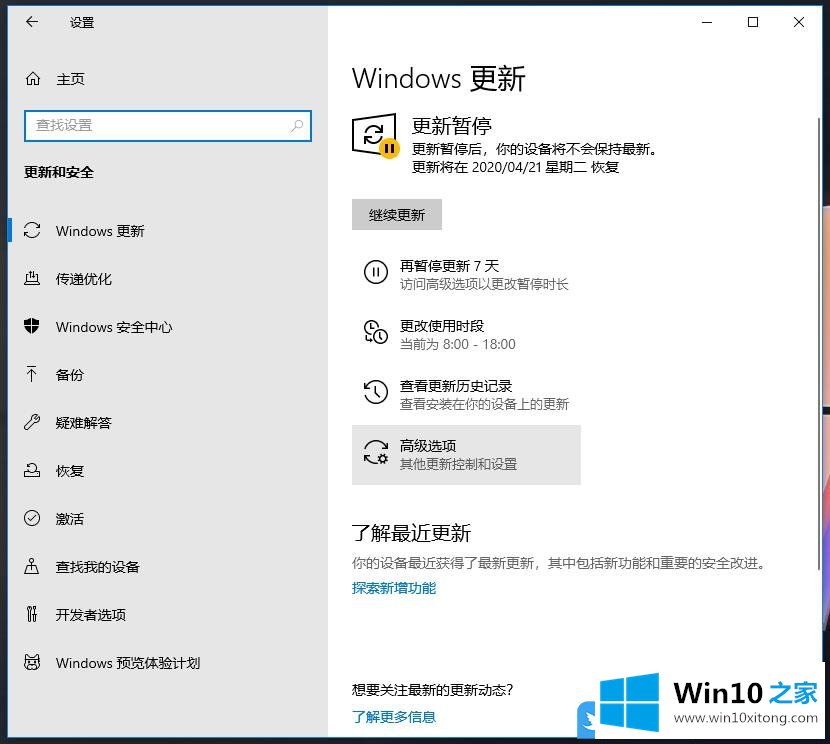Click the magnifier icon in search box

[x=297, y=125]
